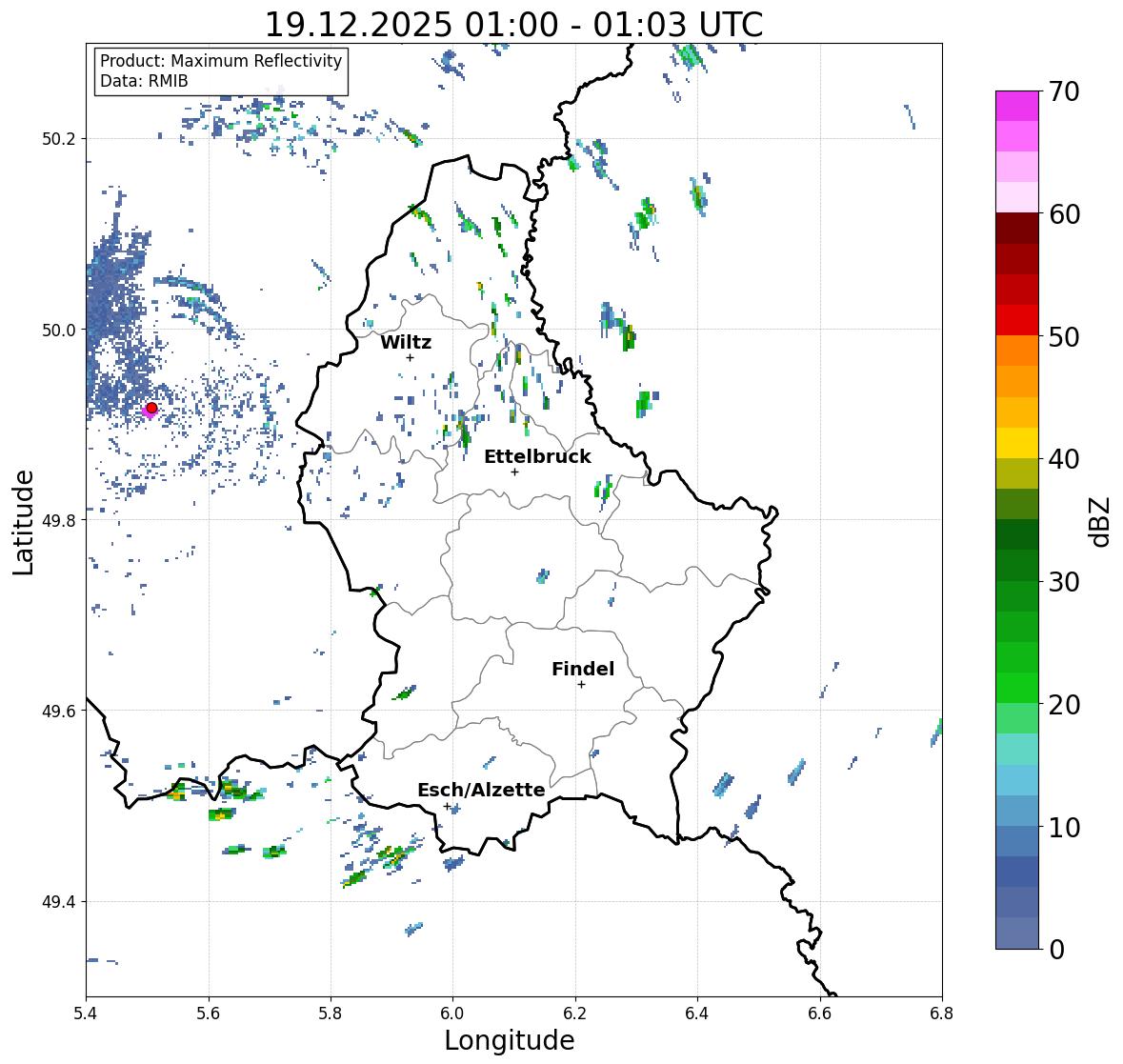The width and height of the screenshot is (1123, 1064).
Task: Click the 5.4 longitude tick label
Action: pos(86,1014)
